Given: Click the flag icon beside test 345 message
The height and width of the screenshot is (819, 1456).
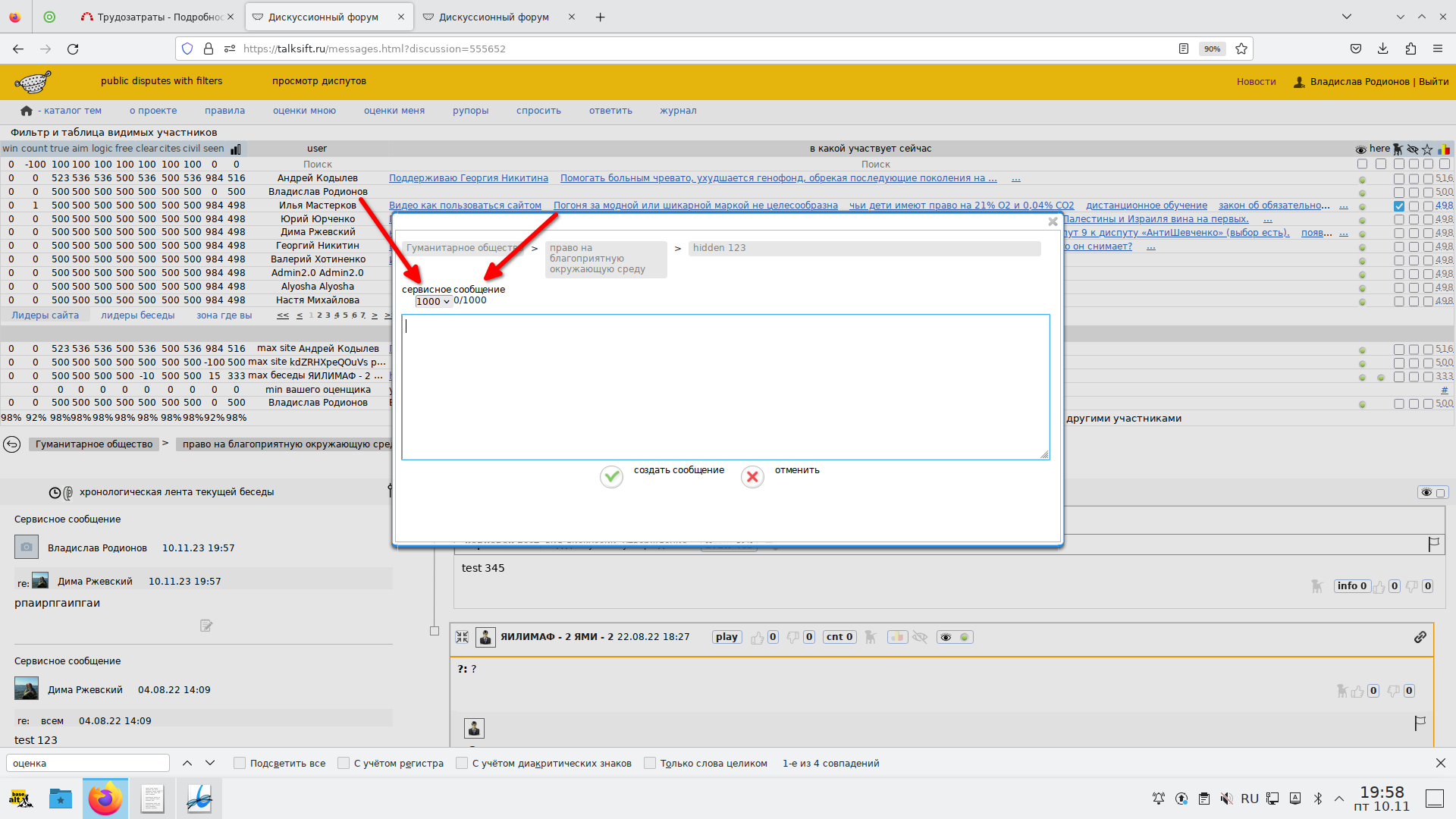Looking at the screenshot, I should coord(1433,544).
